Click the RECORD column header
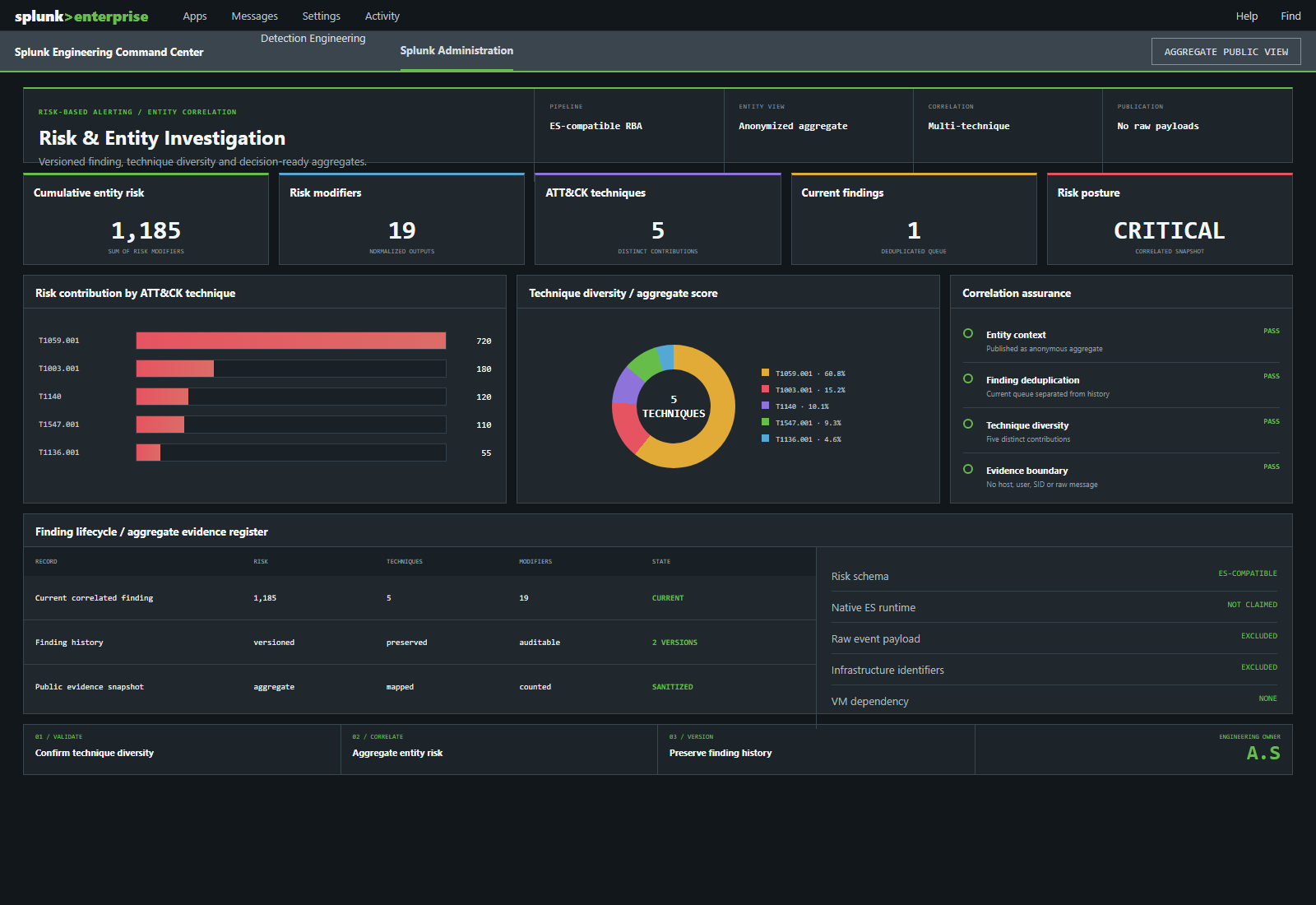This screenshot has width=1316, height=905. tap(46, 561)
